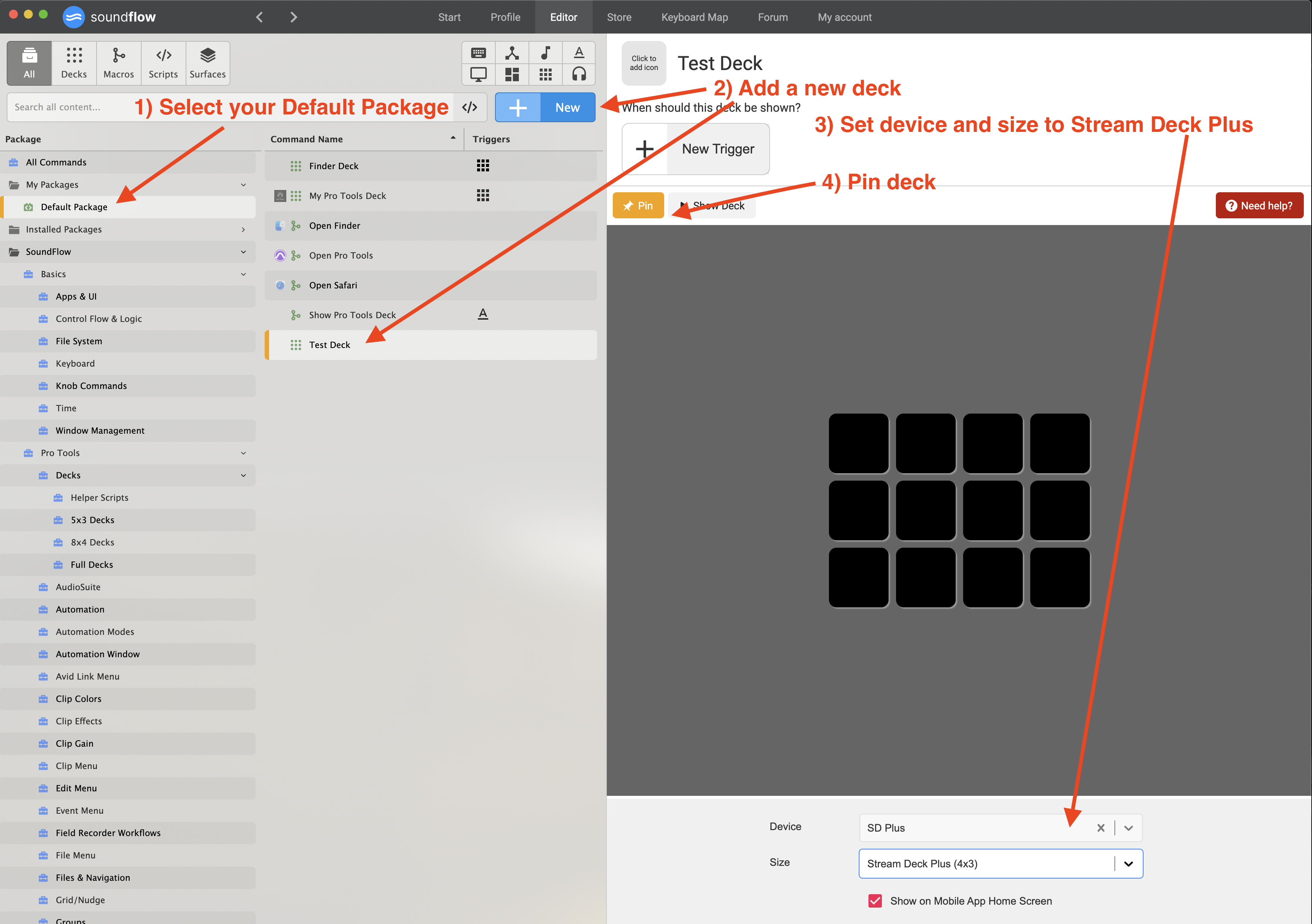This screenshot has width=1312, height=924.
Task: Sort by Command Name column
Action: (x=363, y=139)
